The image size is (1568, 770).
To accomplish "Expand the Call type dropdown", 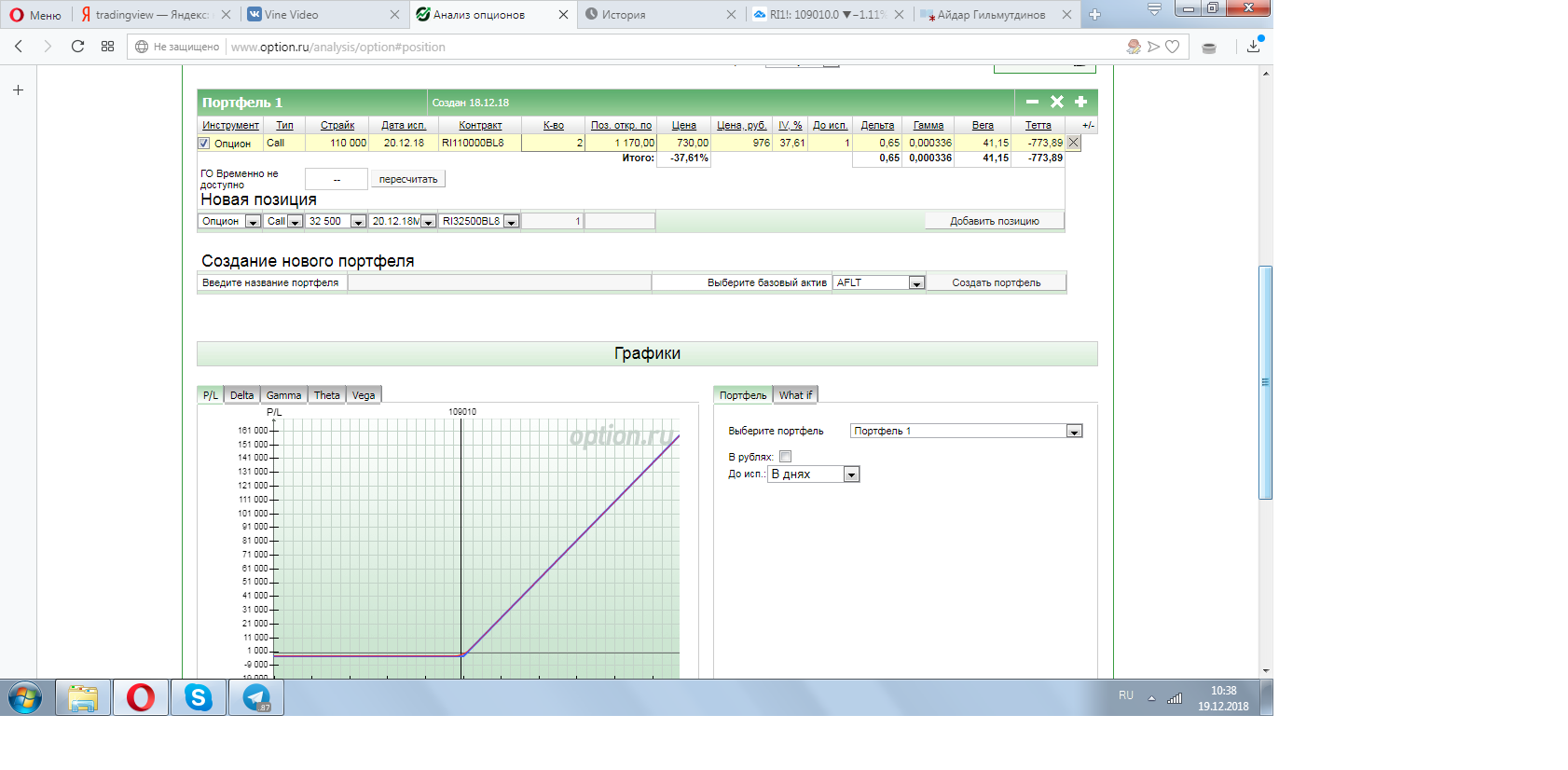I will pos(295,222).
